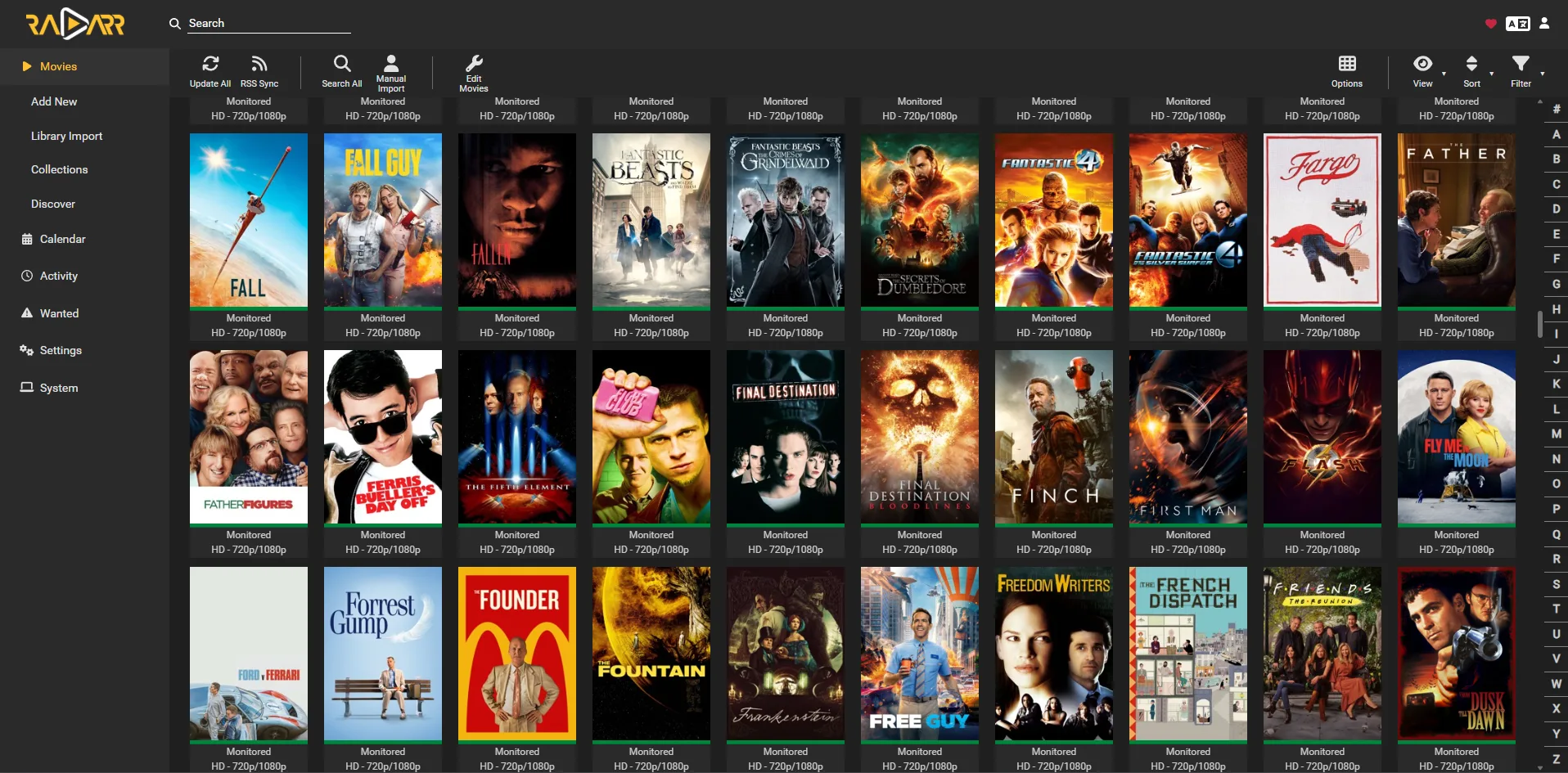Open the user profile icon
This screenshot has width=1568, height=773.
coord(1544,24)
